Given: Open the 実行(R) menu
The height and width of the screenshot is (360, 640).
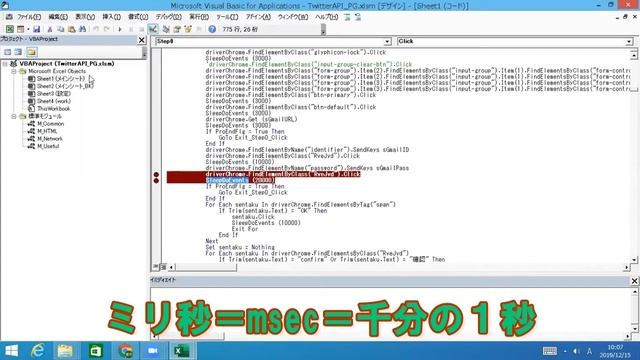Looking at the screenshot, I should [199, 17].
